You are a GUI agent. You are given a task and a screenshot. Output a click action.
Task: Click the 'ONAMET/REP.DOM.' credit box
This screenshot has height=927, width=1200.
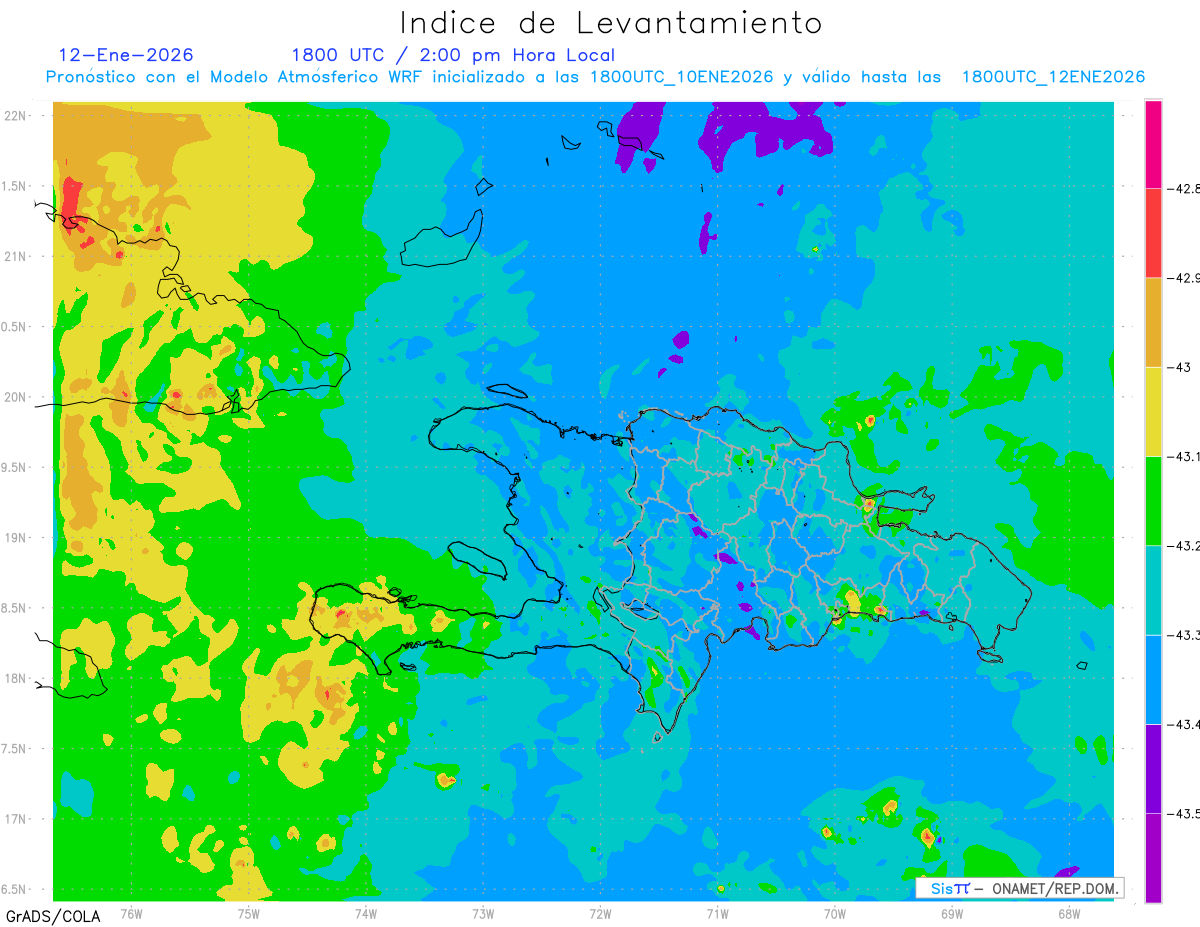pos(1019,888)
